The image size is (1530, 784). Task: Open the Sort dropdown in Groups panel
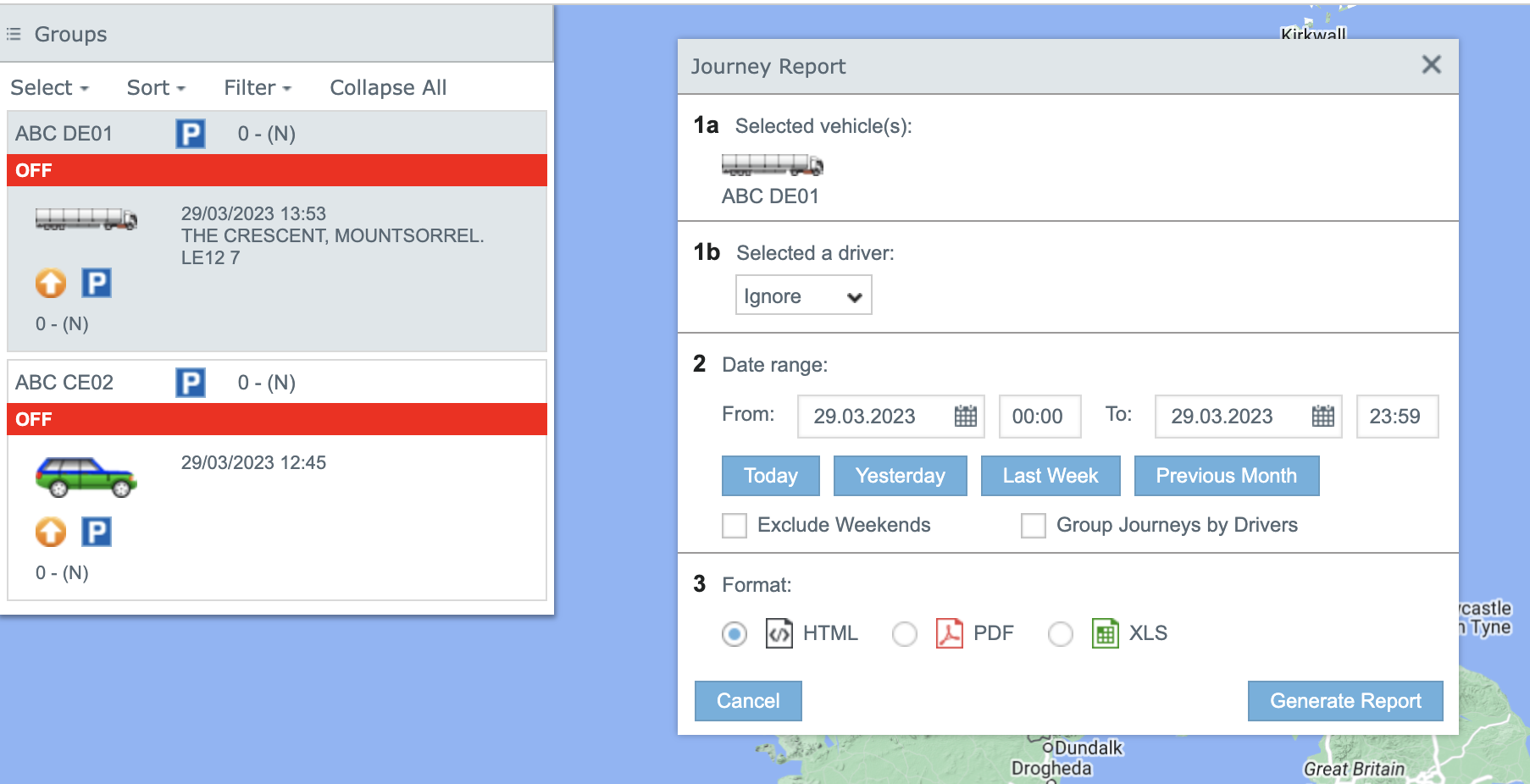coord(154,87)
